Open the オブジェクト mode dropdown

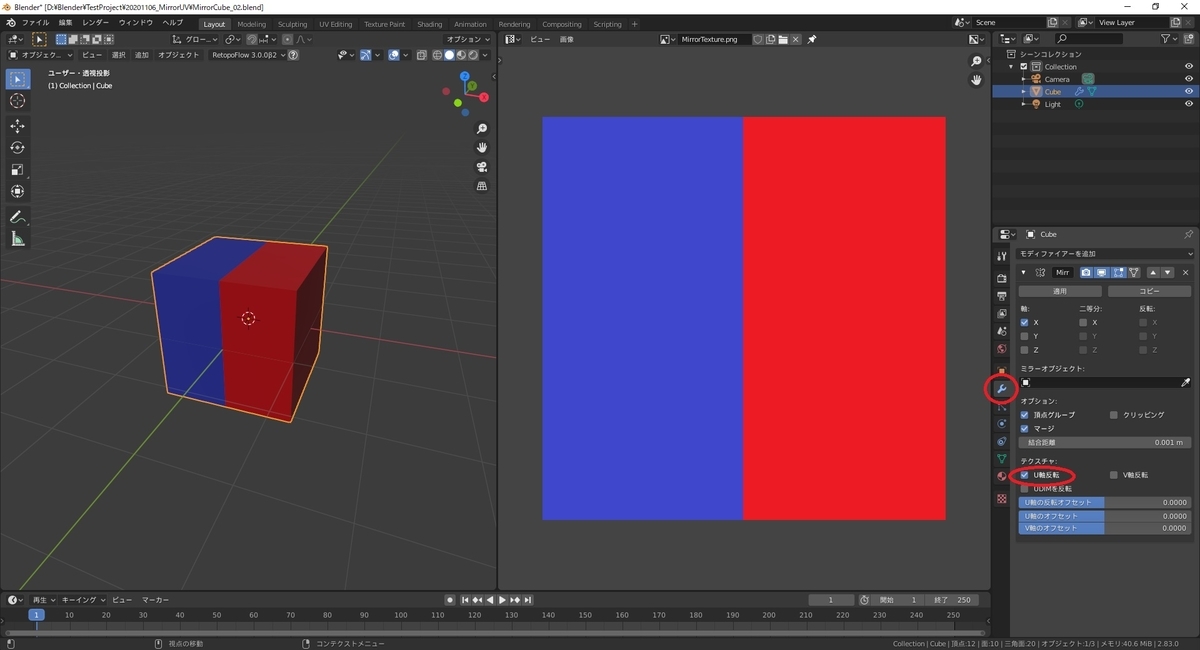click(x=40, y=55)
